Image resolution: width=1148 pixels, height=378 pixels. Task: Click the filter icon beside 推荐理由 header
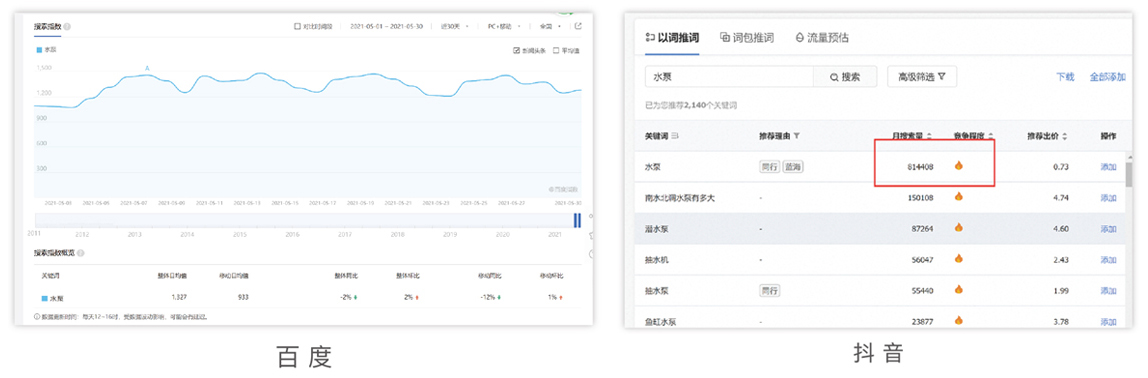point(797,136)
